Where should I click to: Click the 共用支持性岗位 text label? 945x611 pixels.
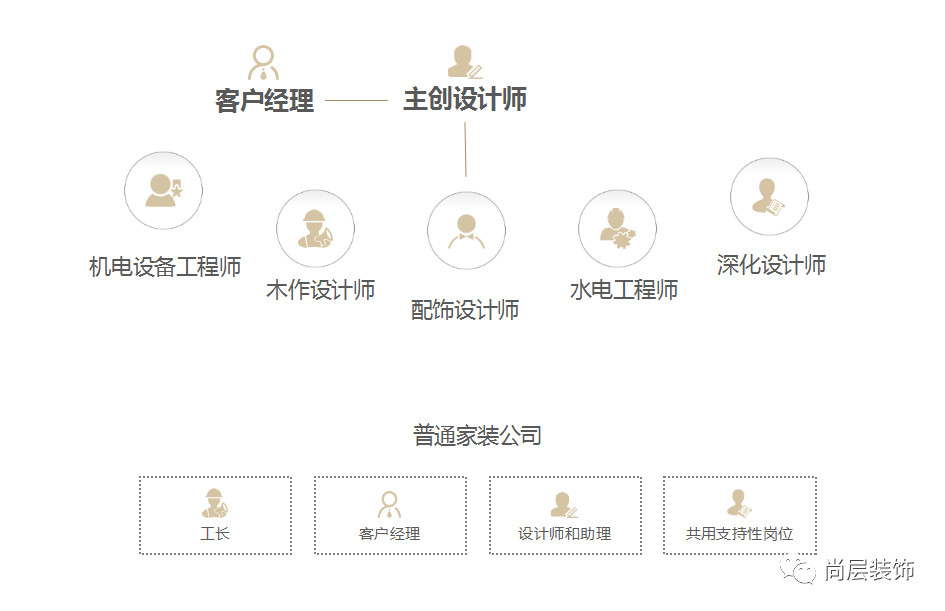(x=739, y=534)
